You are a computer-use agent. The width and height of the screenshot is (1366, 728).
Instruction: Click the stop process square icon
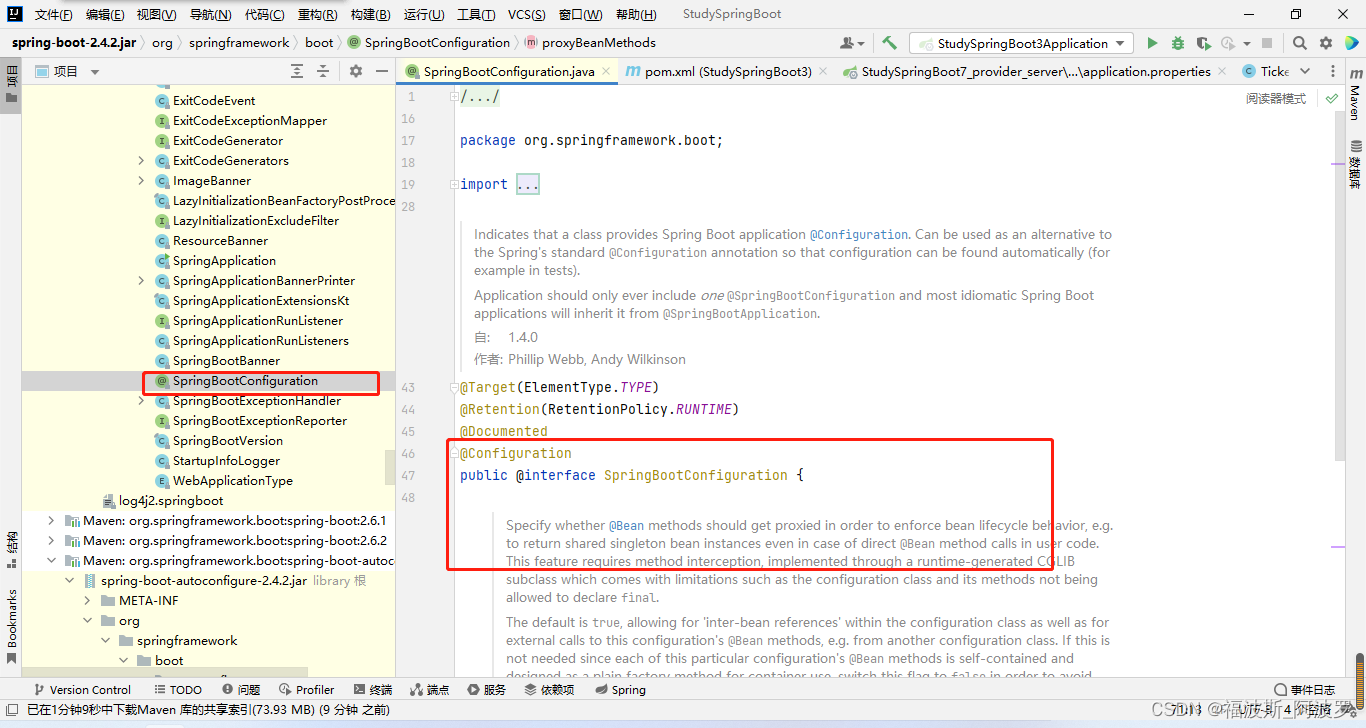(x=1267, y=43)
